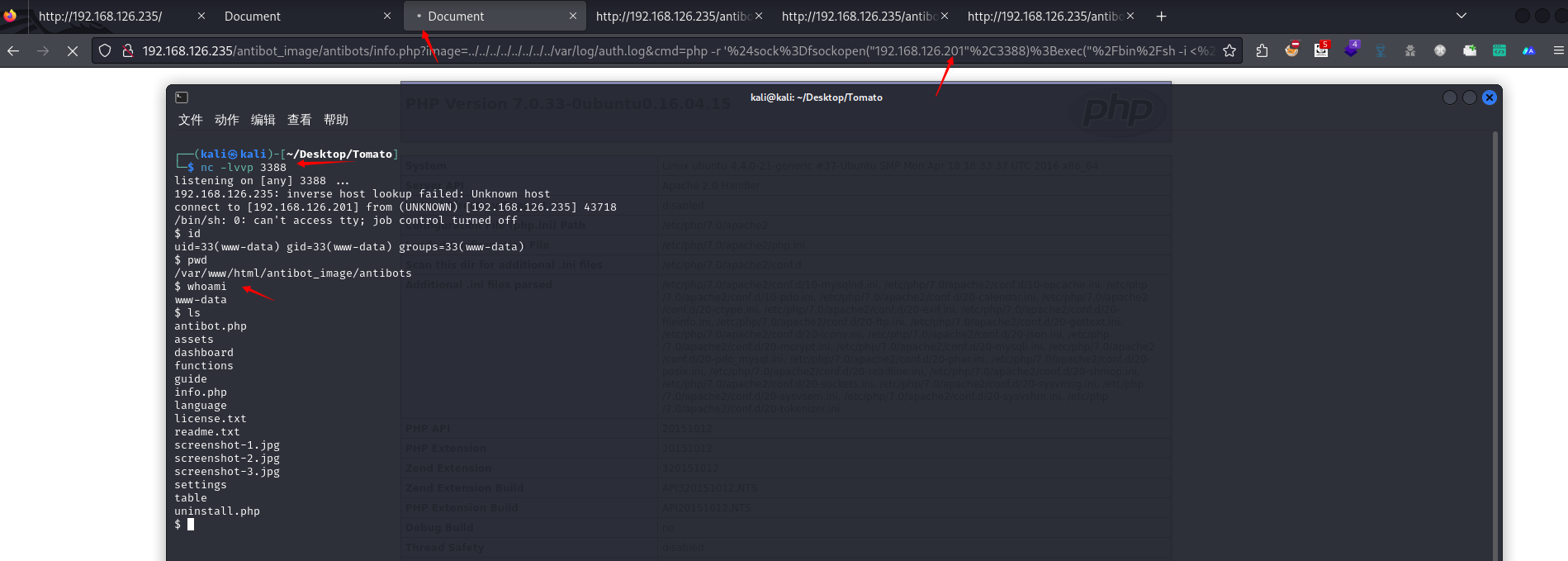Open the blue translate extension icon

1529,50
